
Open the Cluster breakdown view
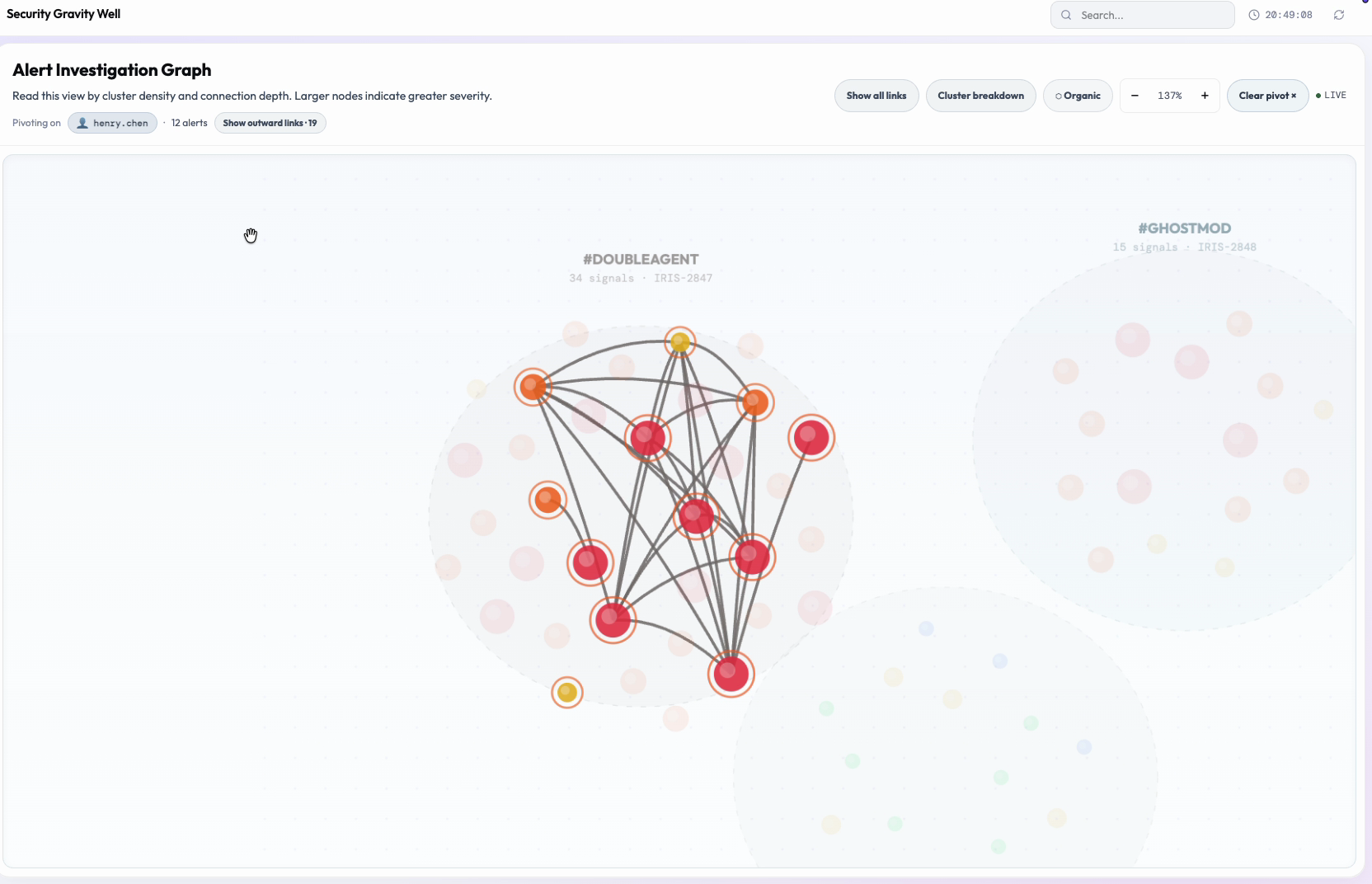click(x=980, y=96)
